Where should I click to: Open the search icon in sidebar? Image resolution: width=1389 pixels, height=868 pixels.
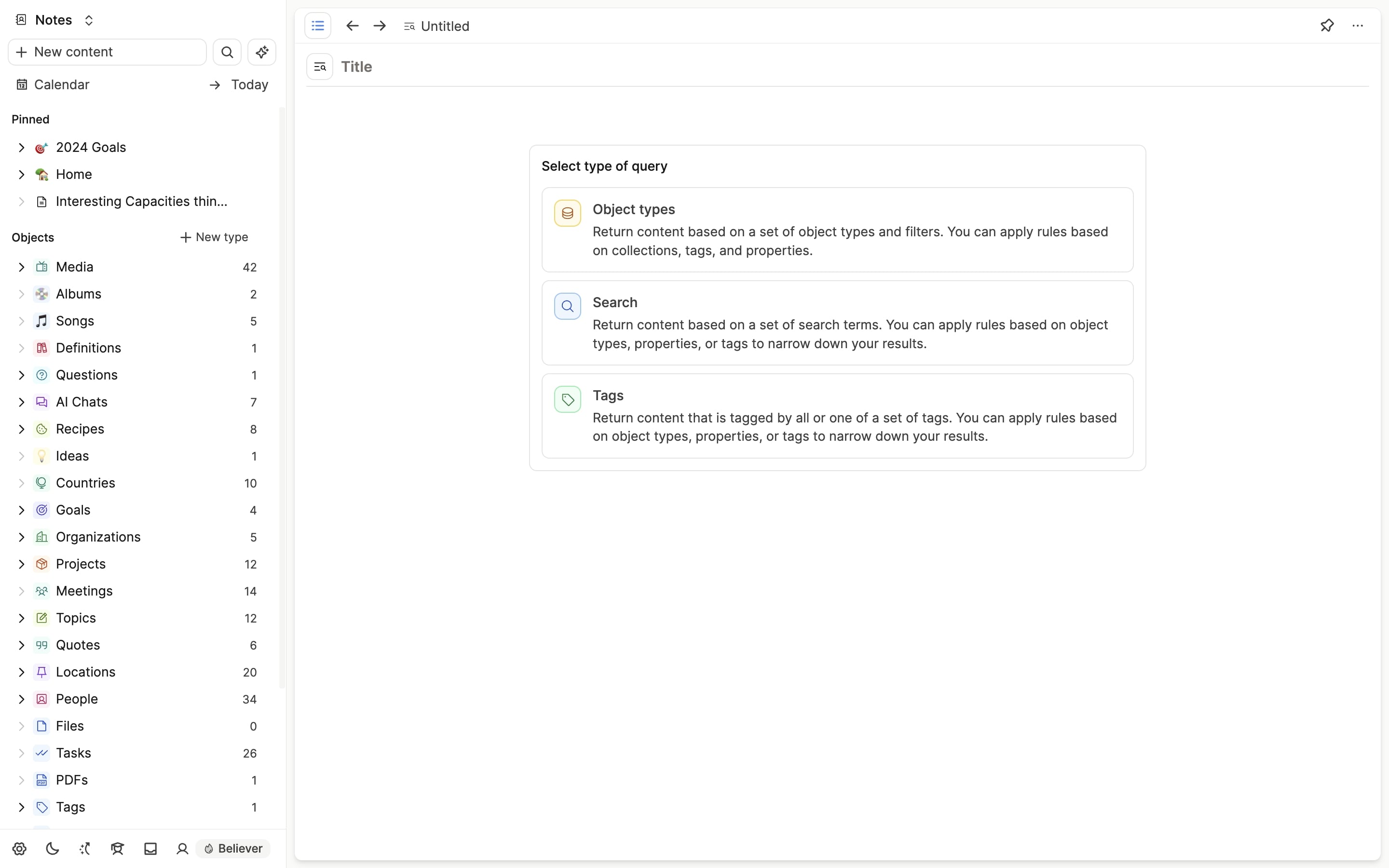point(227,52)
